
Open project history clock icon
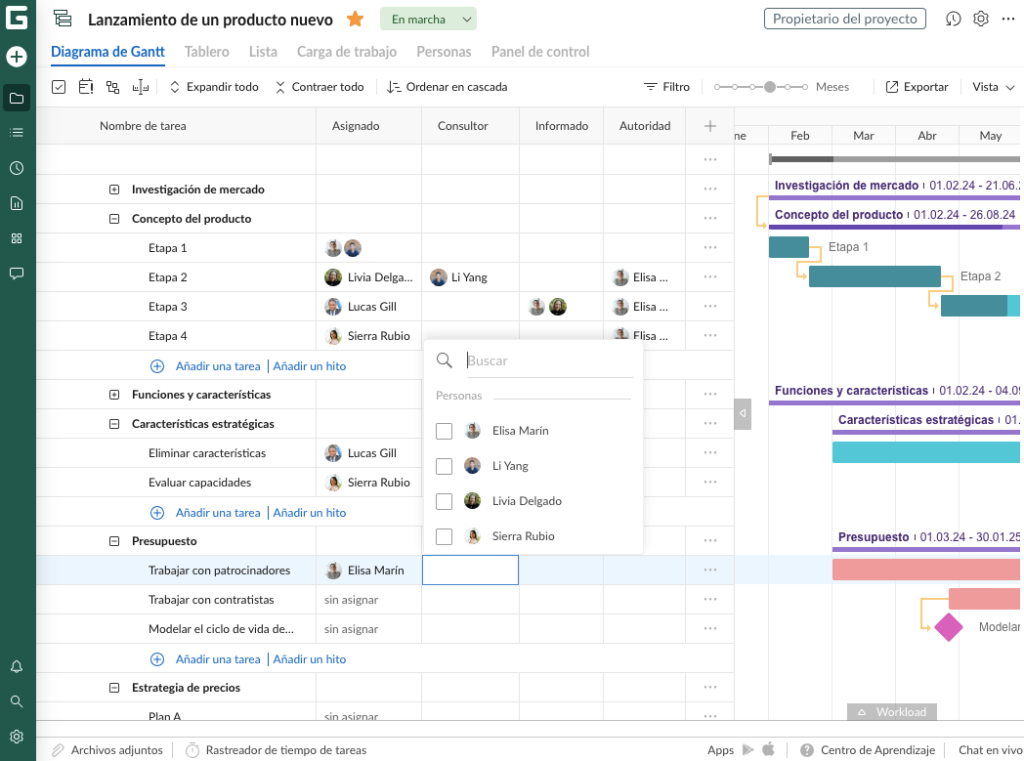[x=953, y=19]
